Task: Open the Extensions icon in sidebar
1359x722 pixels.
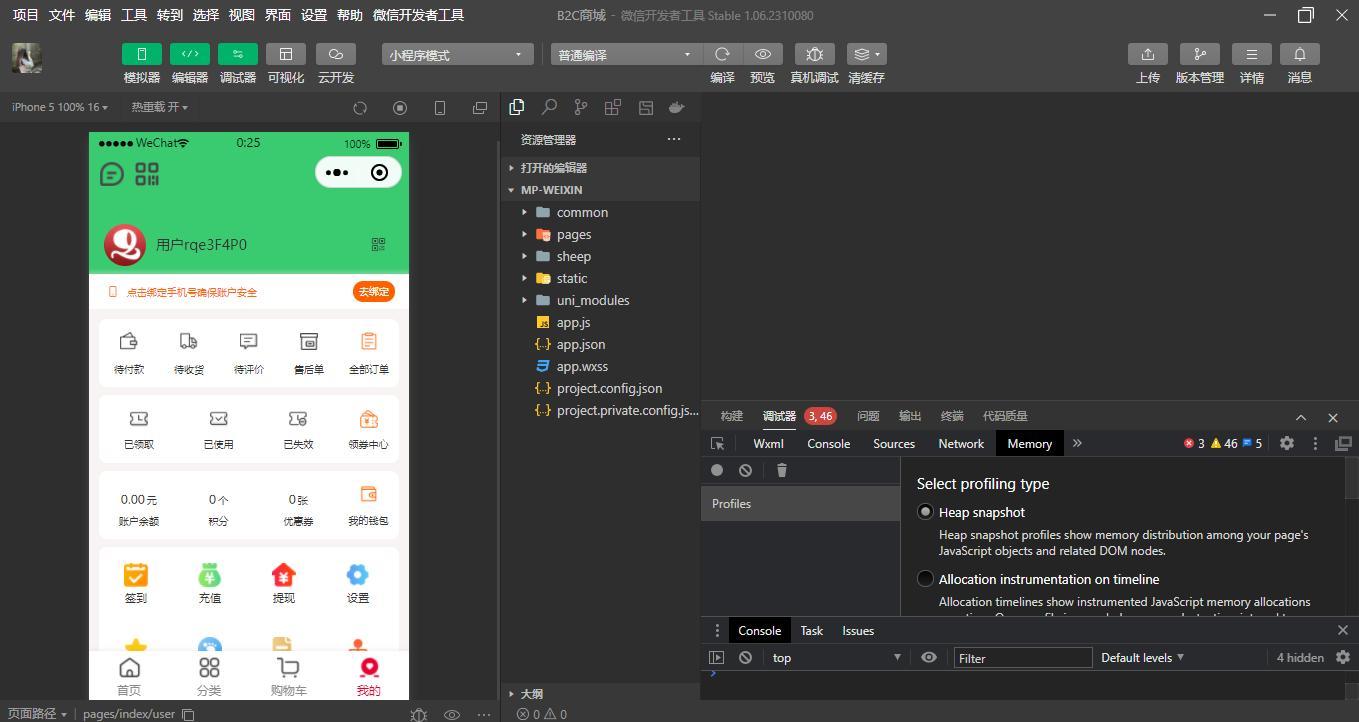Action: pos(613,107)
